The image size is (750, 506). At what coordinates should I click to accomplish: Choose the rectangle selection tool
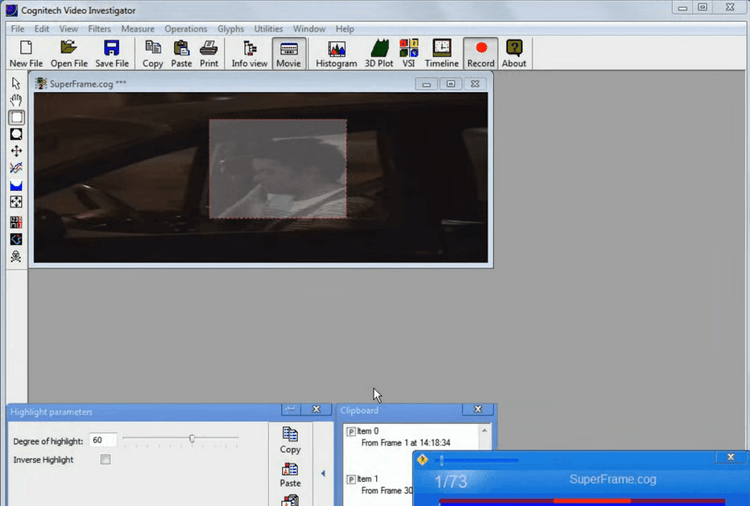(x=16, y=117)
